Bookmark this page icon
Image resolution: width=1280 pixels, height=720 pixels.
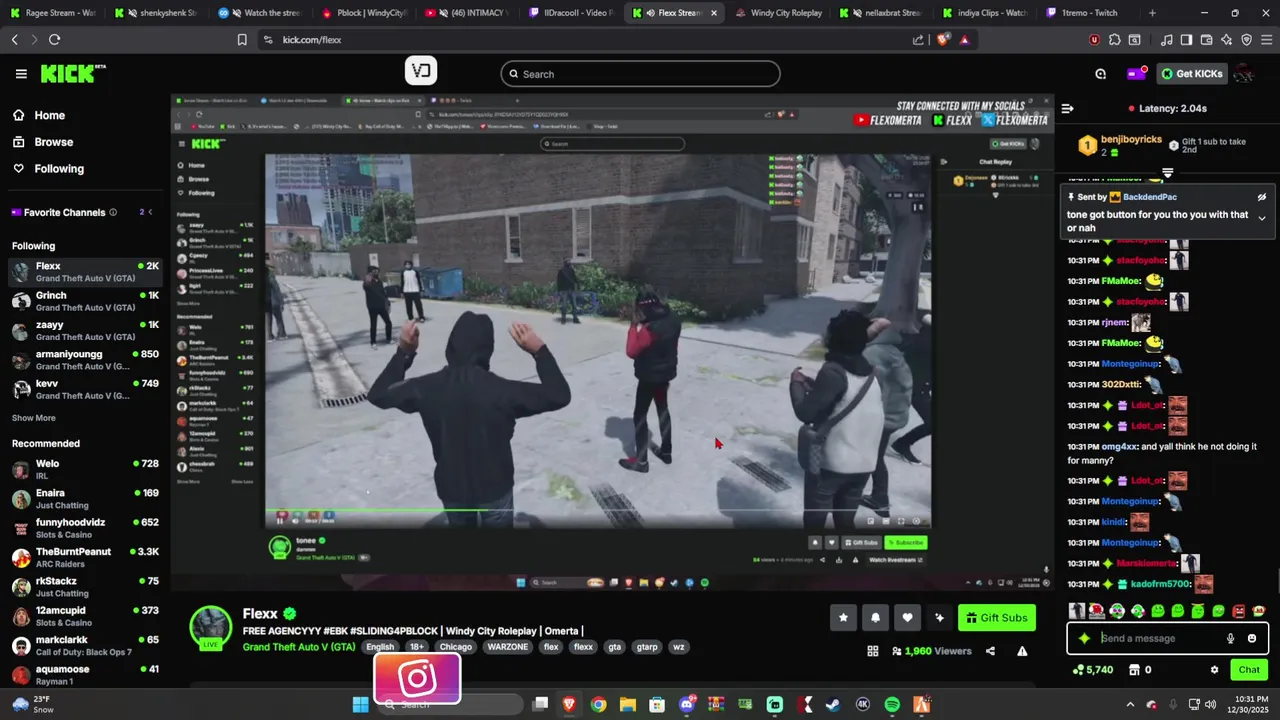point(242,39)
